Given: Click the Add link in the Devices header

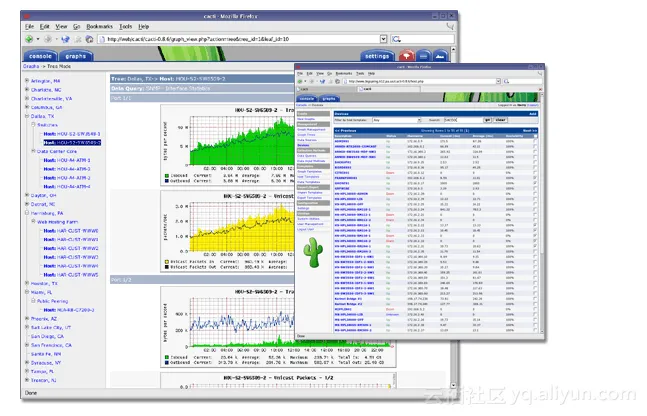Looking at the screenshot, I should pyautogui.click(x=532, y=114).
